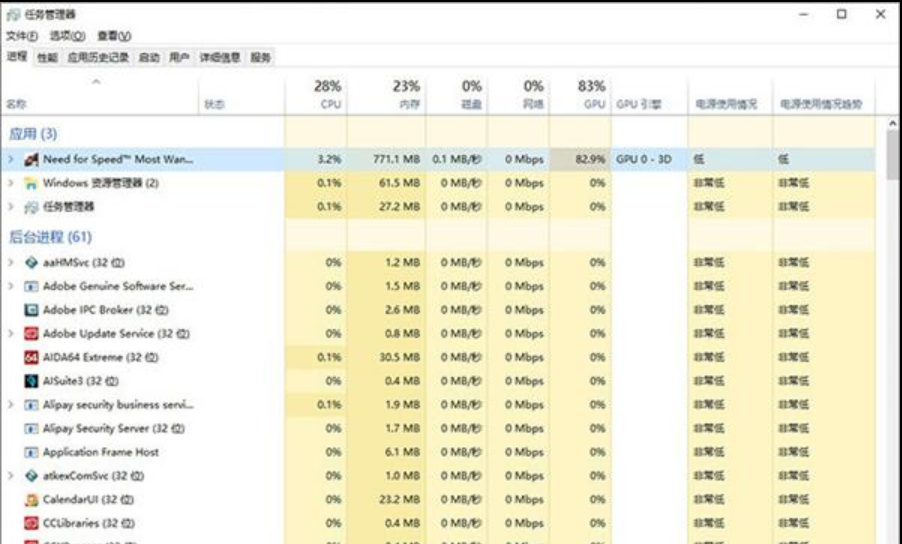Expand the Windows 资源管理器 process group
This screenshot has height=544, width=902.
(11, 183)
